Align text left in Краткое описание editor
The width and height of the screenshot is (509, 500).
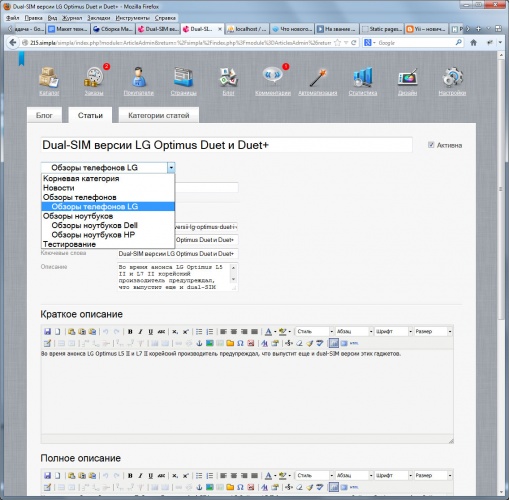pyautogui.click(x=223, y=331)
